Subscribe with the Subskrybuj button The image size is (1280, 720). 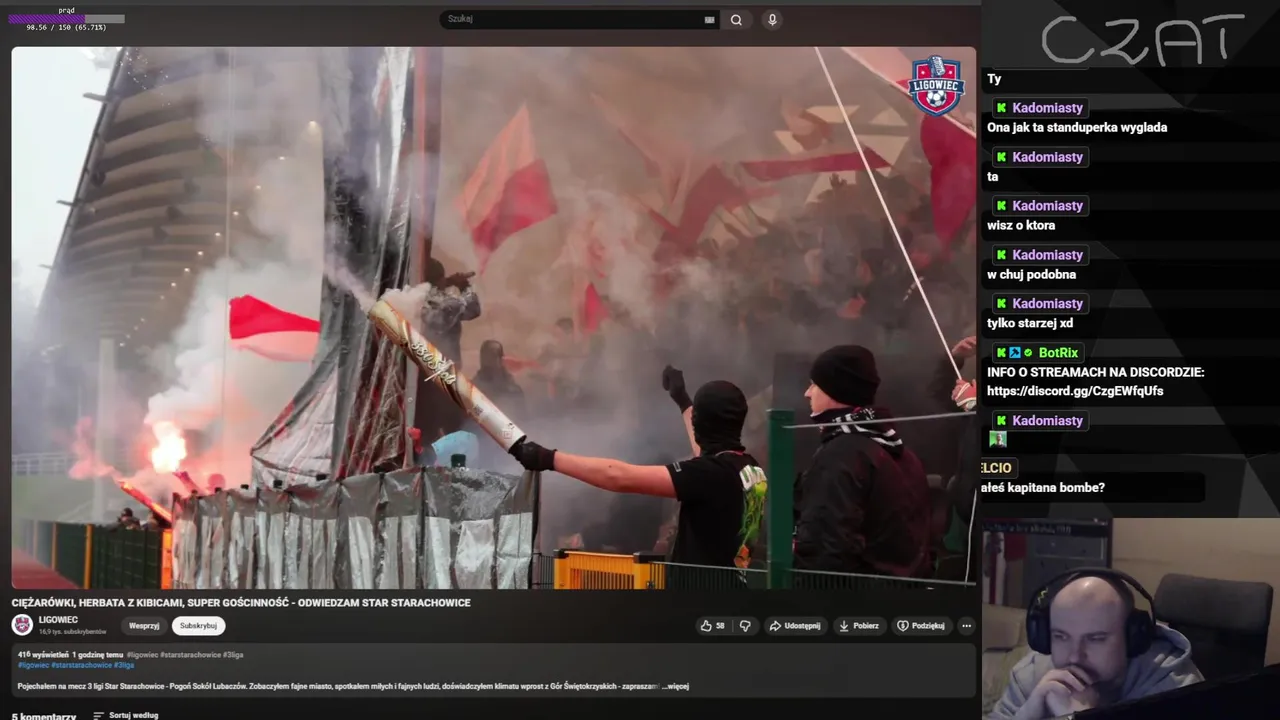198,626
